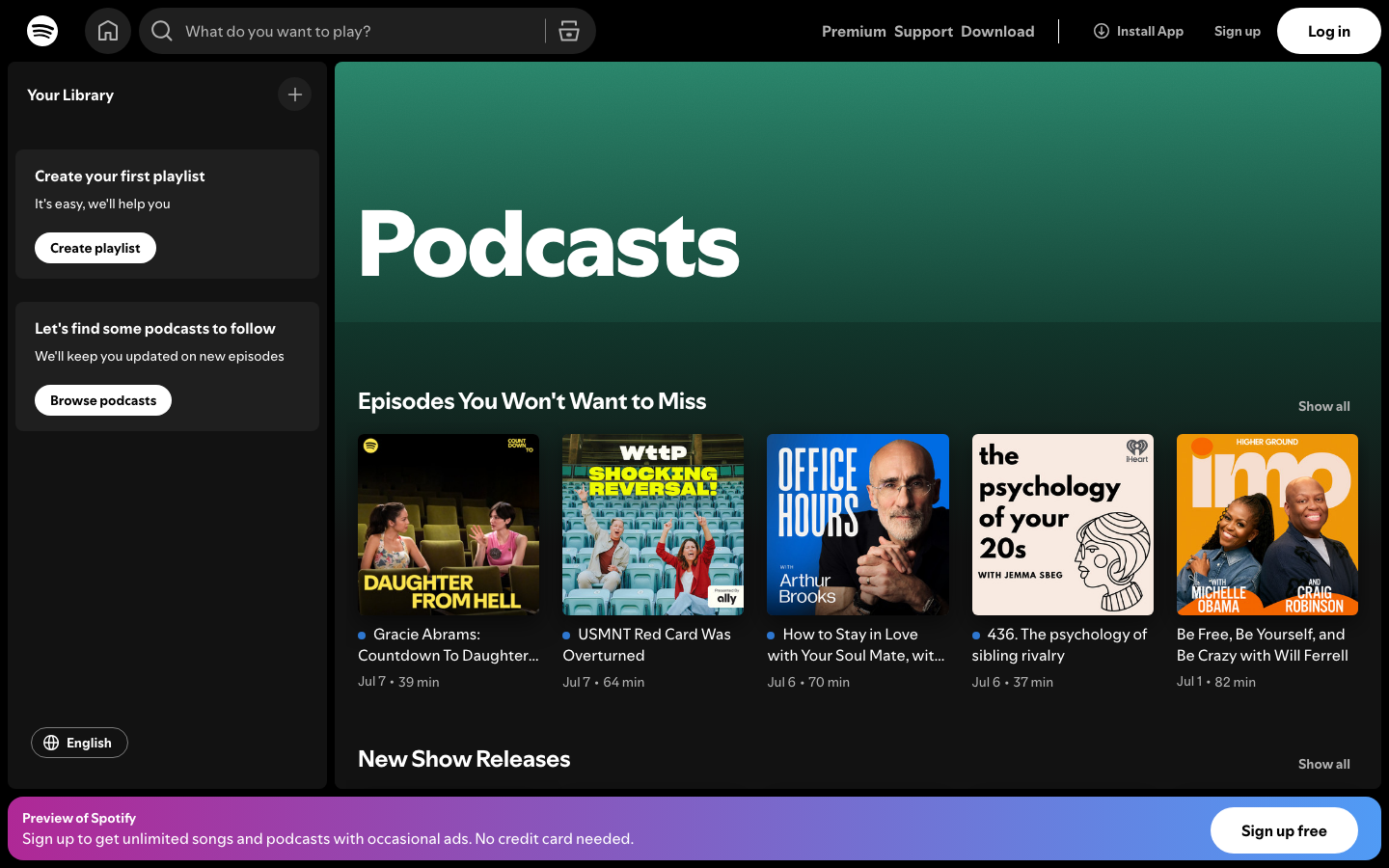Viewport: 1389px width, 868px height.
Task: Click 'Preview of Spotify' banner text
Action: (79, 818)
